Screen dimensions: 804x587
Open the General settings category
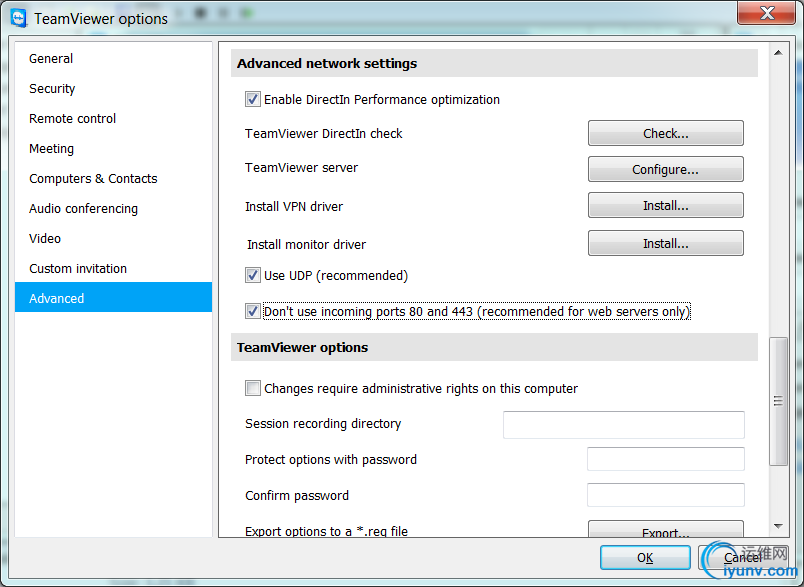[x=51, y=58]
